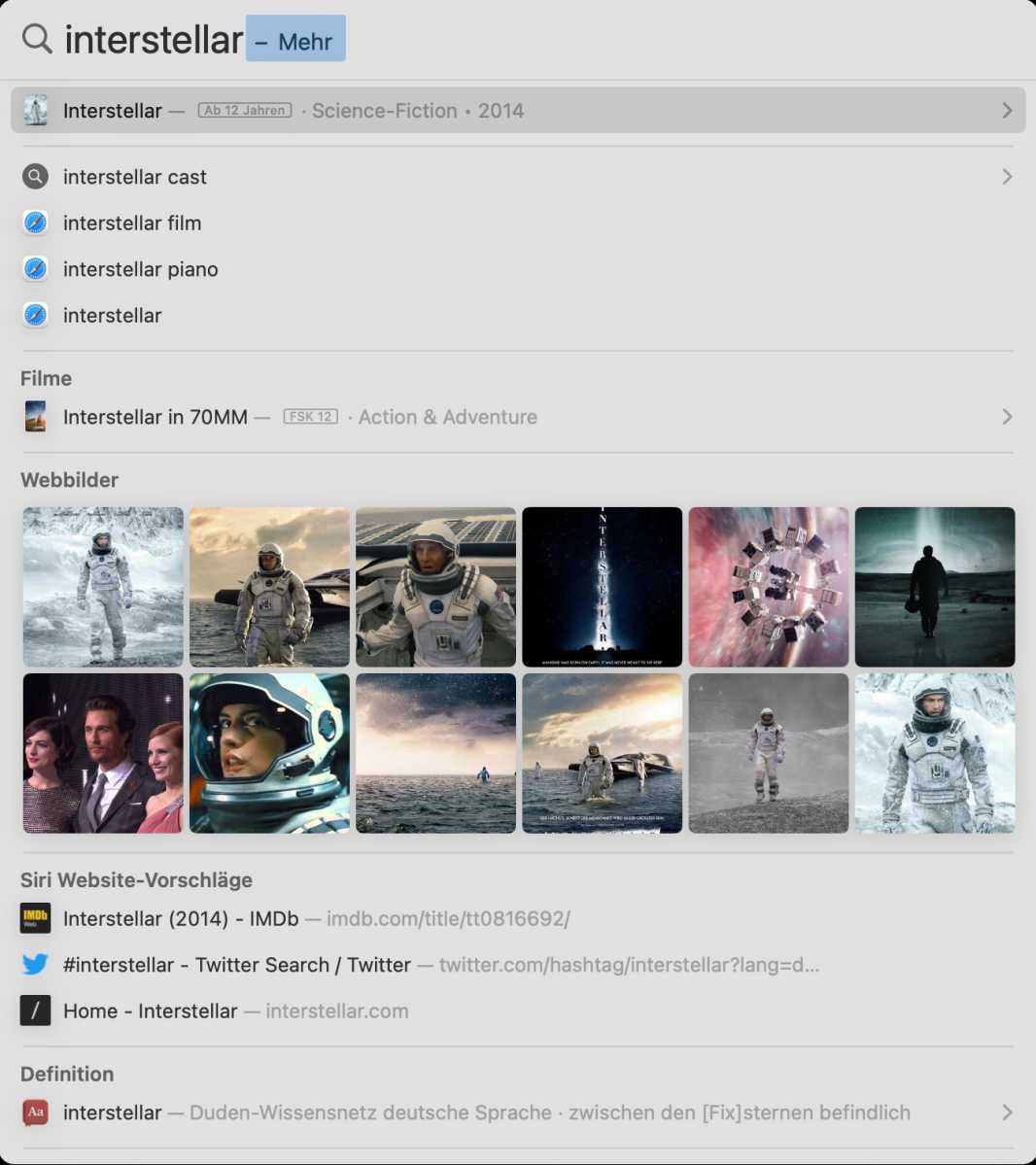The width and height of the screenshot is (1036, 1165).
Task: Open the snowy astronaut facing camera image
Action: click(x=935, y=753)
